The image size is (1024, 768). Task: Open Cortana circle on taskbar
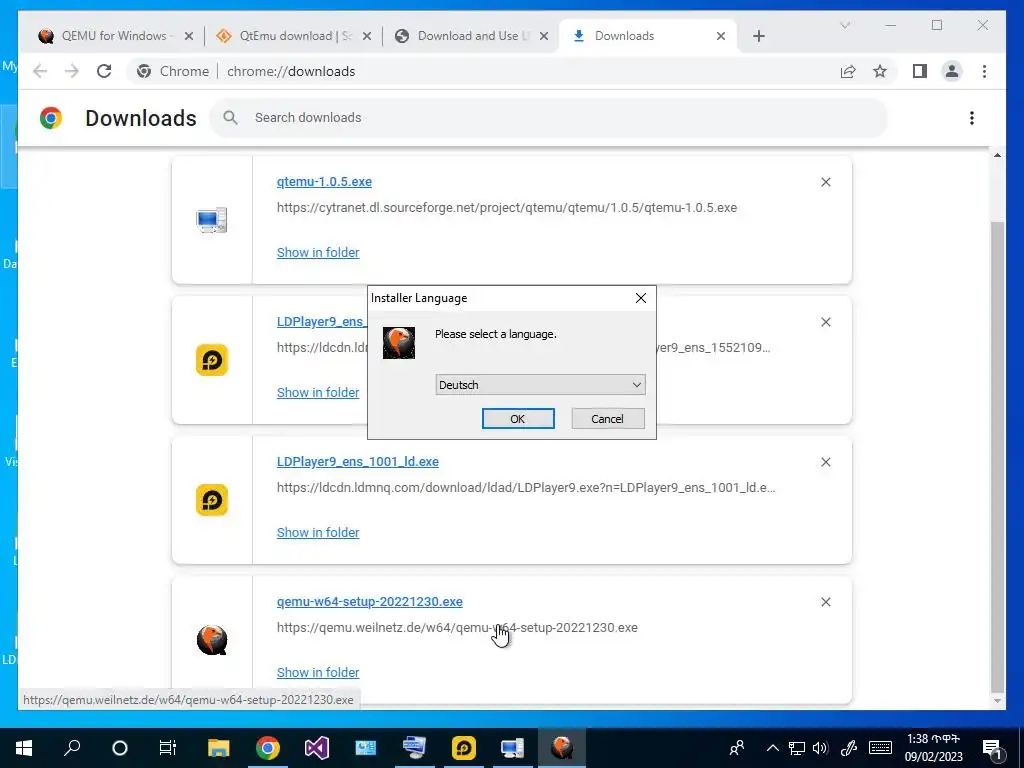[x=120, y=748]
